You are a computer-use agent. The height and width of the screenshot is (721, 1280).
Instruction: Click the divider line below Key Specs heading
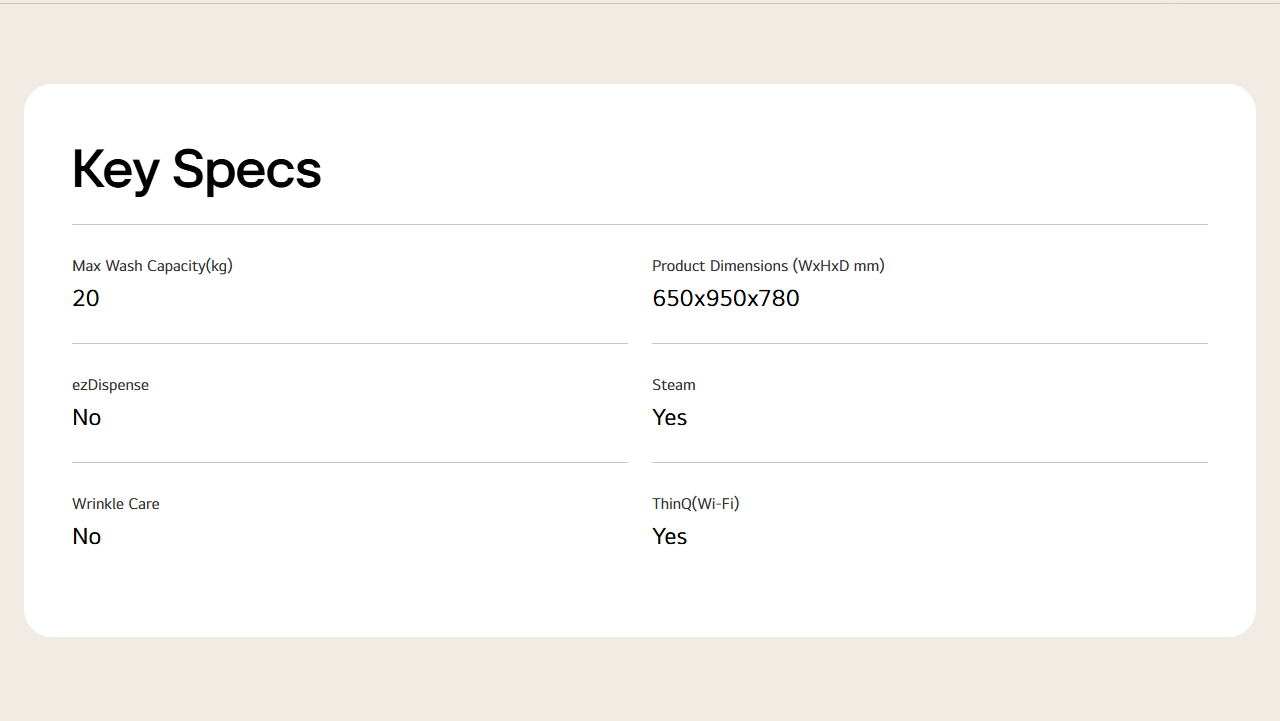pos(640,224)
